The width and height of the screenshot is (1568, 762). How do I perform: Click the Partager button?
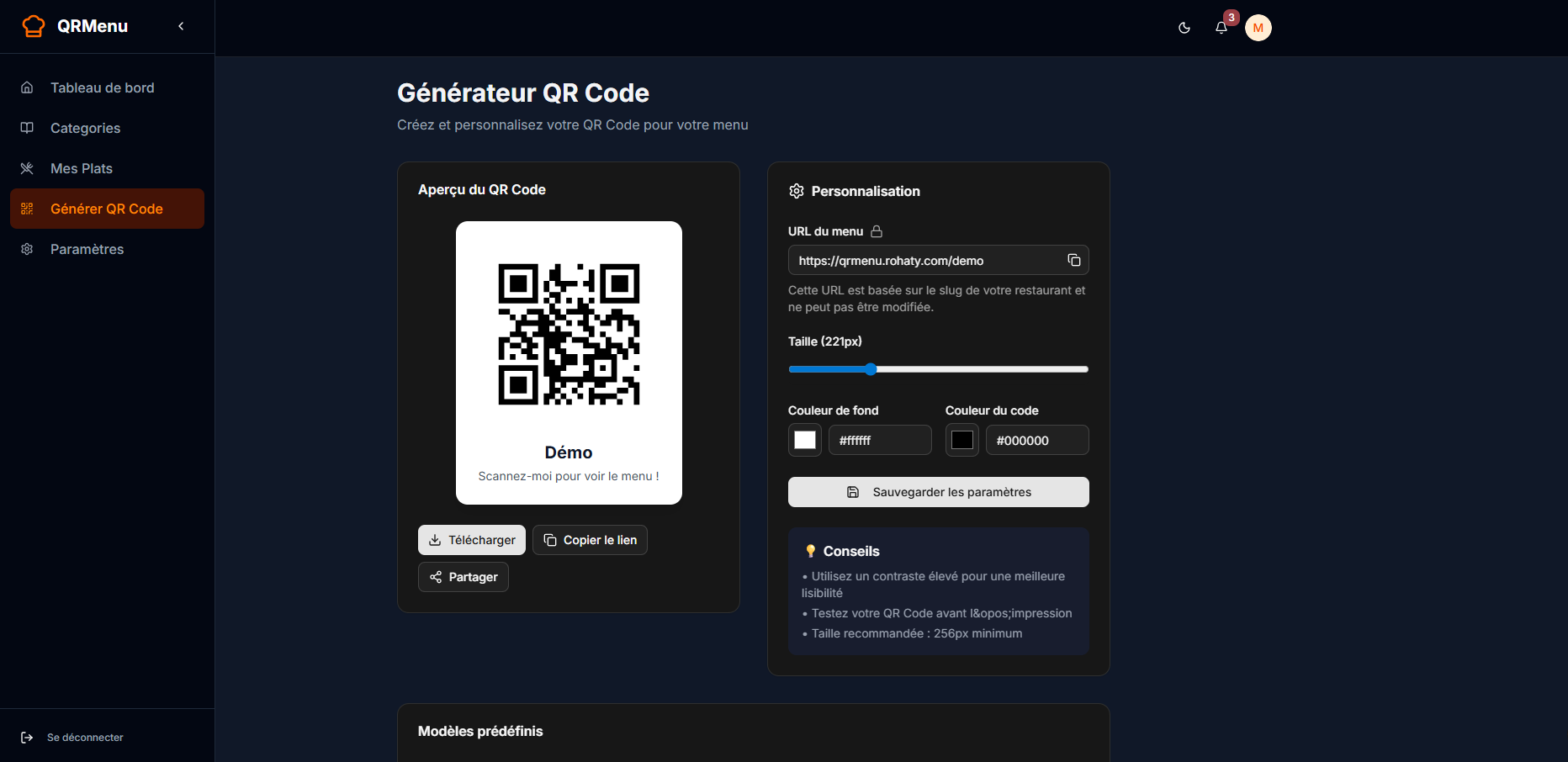pos(464,577)
